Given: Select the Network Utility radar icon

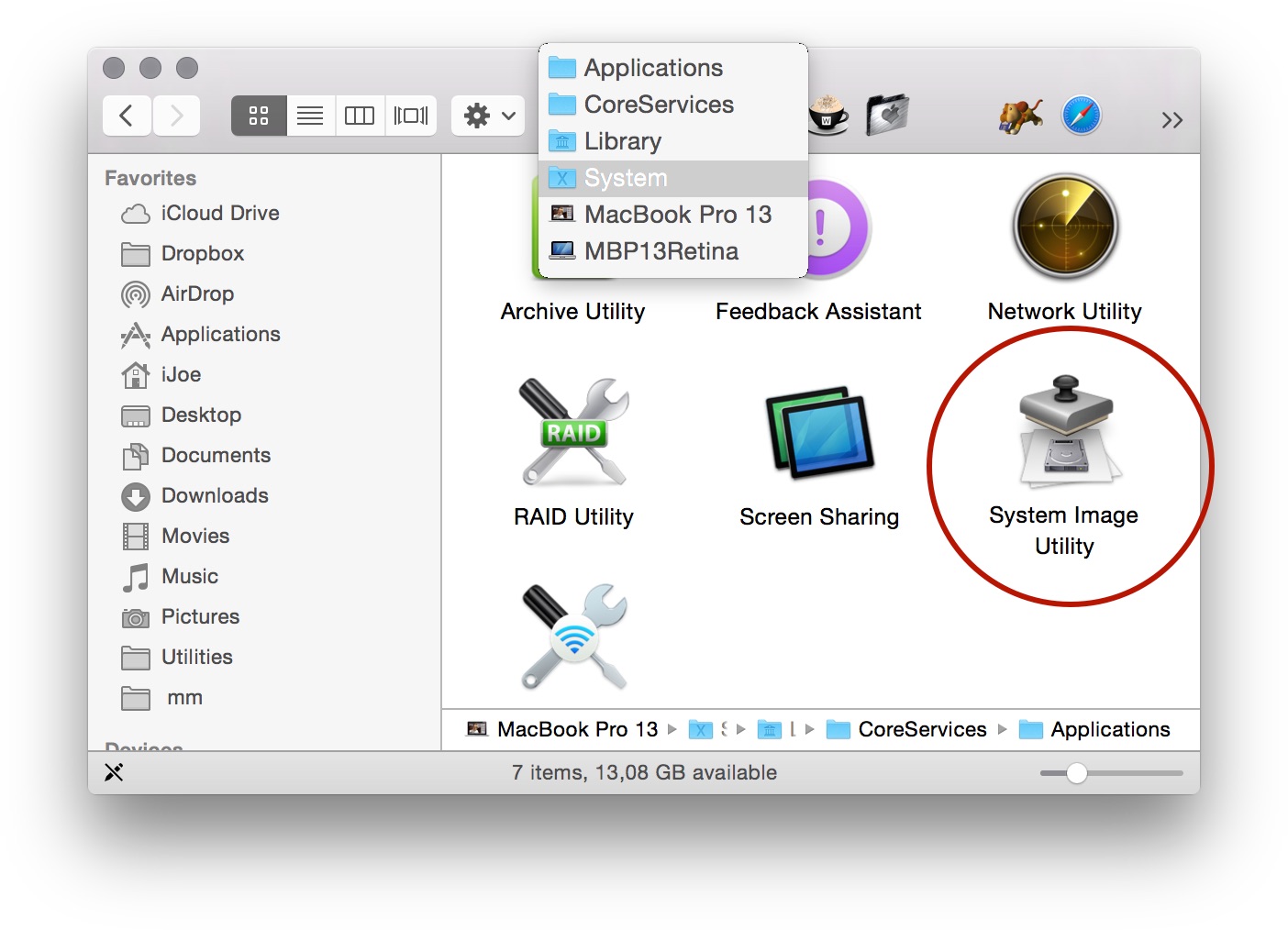Looking at the screenshot, I should point(1065,227).
